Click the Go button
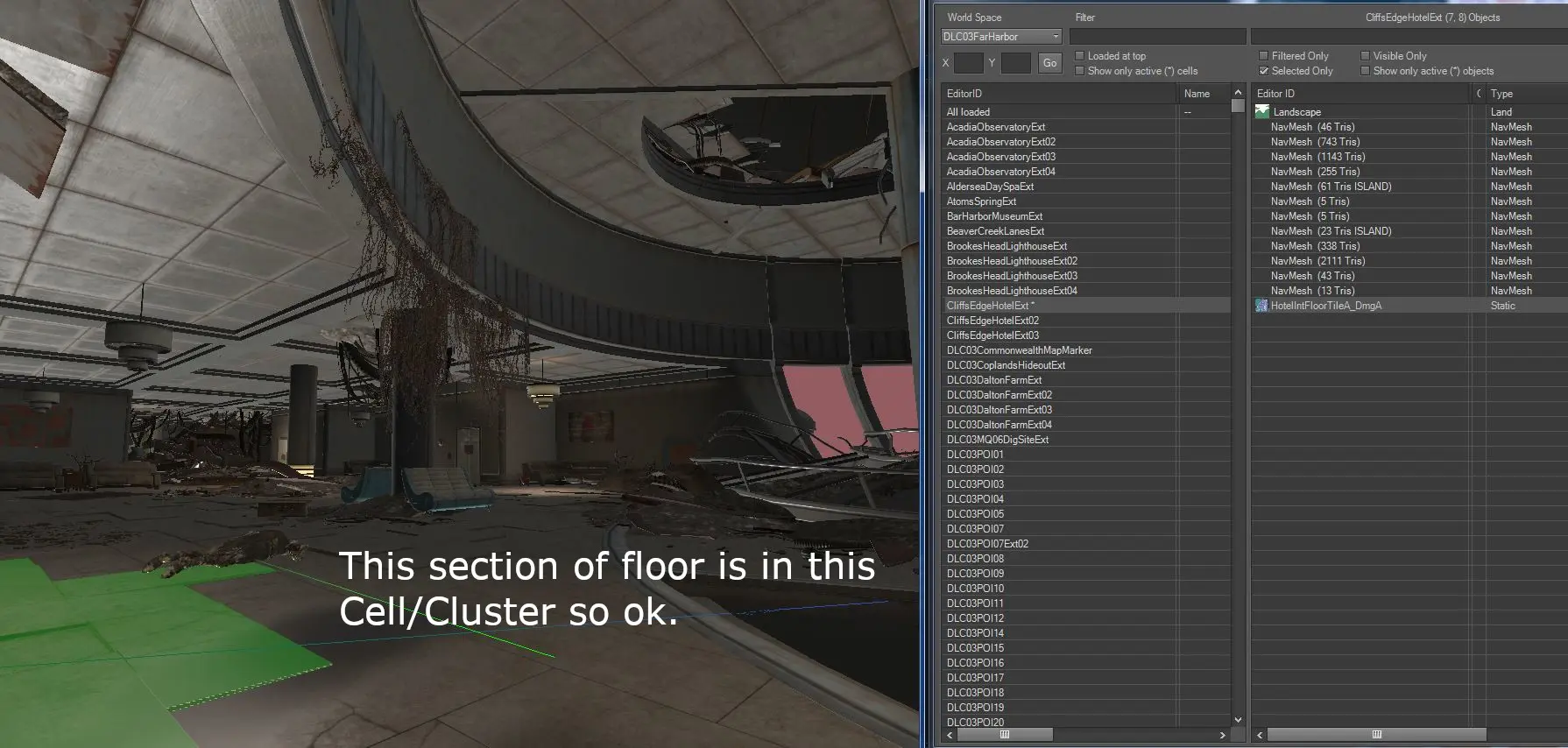The height and width of the screenshot is (748, 1568). point(1049,63)
